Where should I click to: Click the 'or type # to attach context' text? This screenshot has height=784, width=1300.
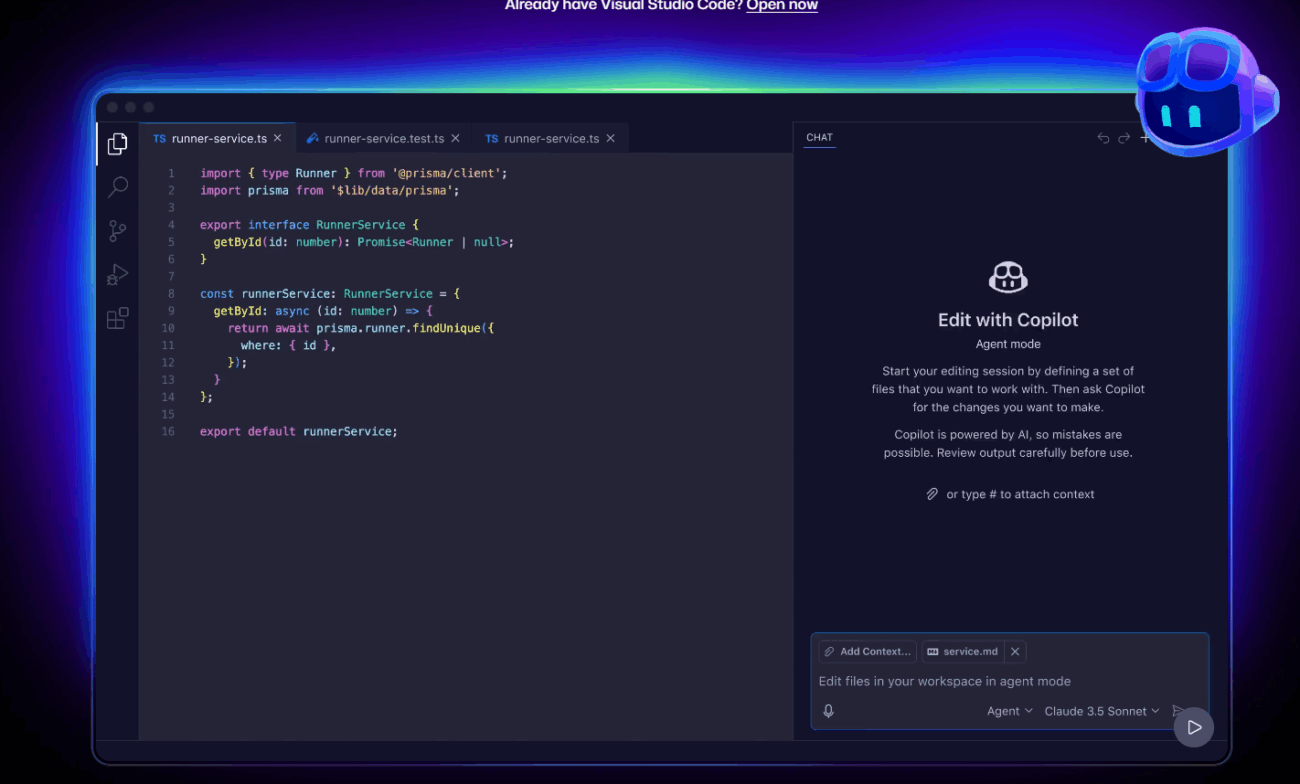click(x=1020, y=494)
